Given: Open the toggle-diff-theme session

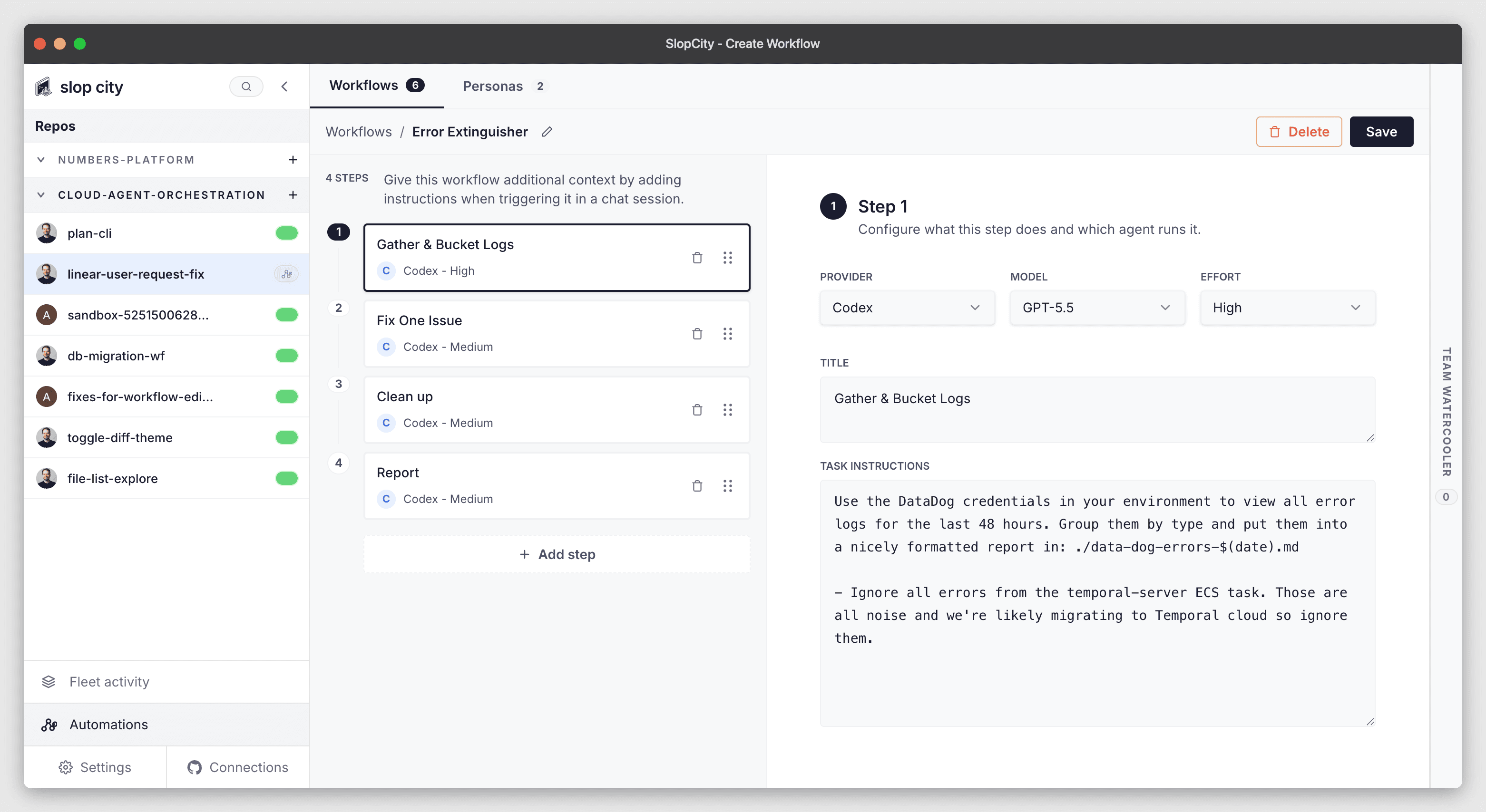Looking at the screenshot, I should click(x=166, y=438).
